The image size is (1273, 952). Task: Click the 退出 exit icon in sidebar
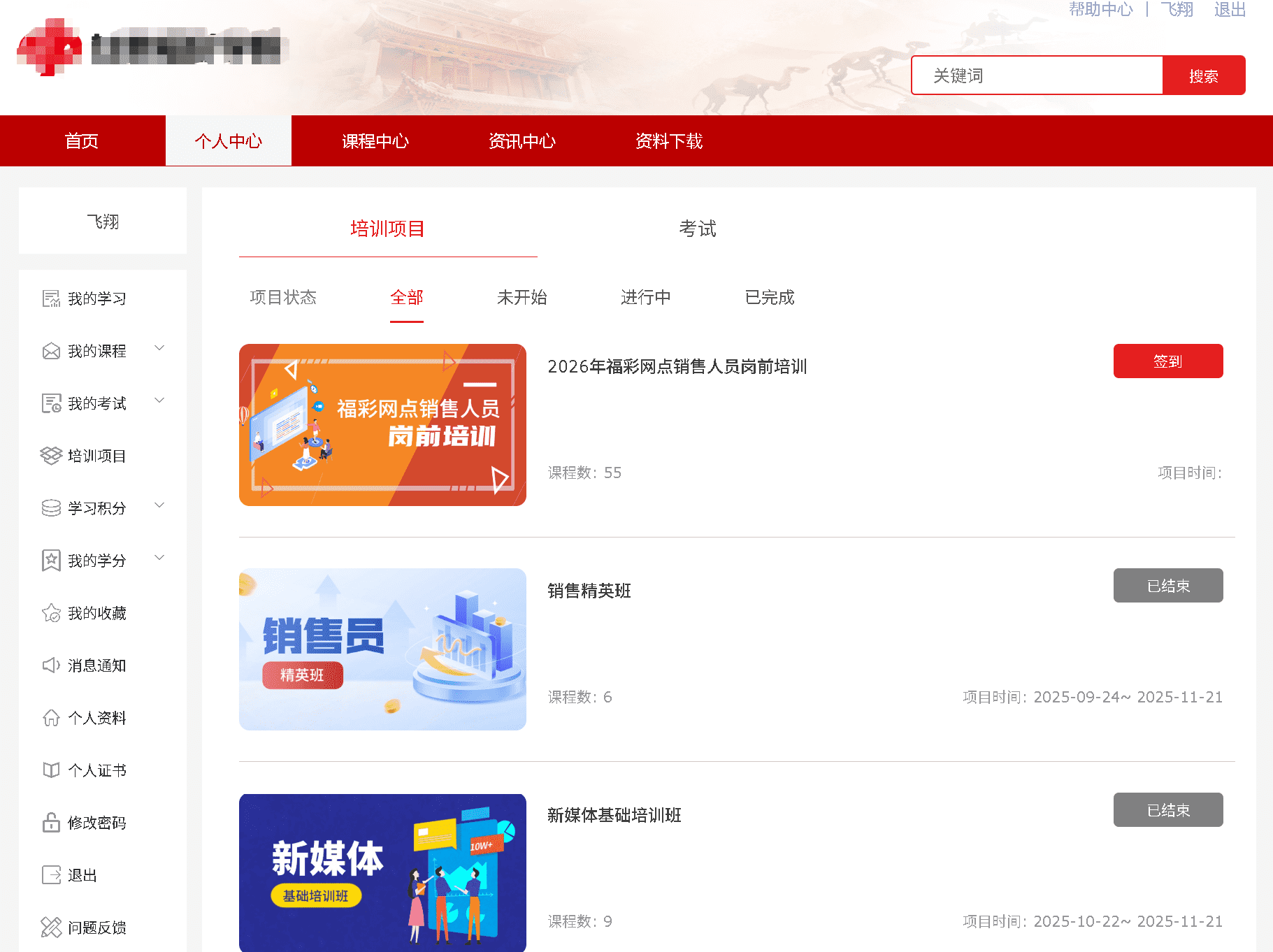(51, 875)
